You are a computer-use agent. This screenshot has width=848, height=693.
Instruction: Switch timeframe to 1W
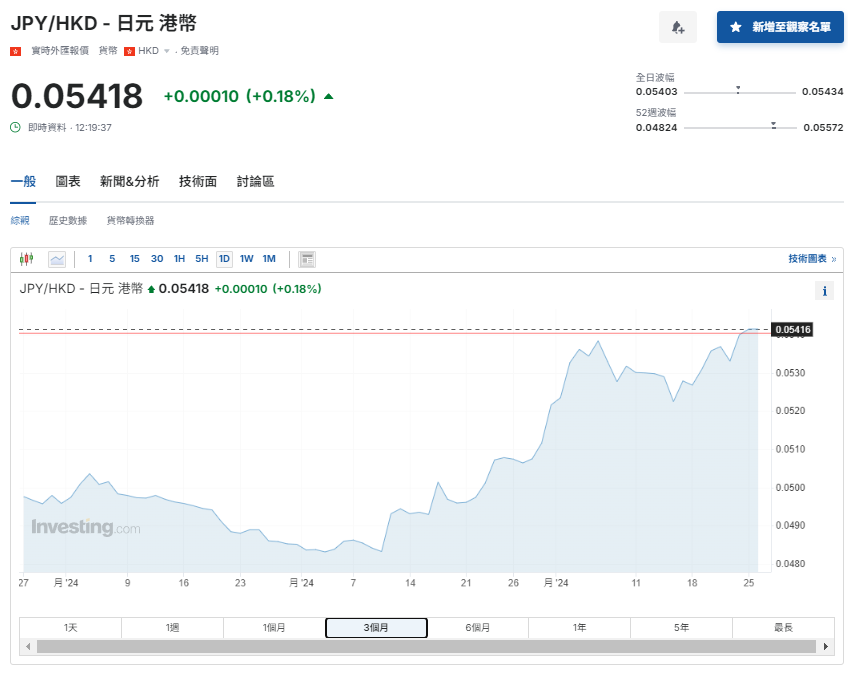[246, 258]
